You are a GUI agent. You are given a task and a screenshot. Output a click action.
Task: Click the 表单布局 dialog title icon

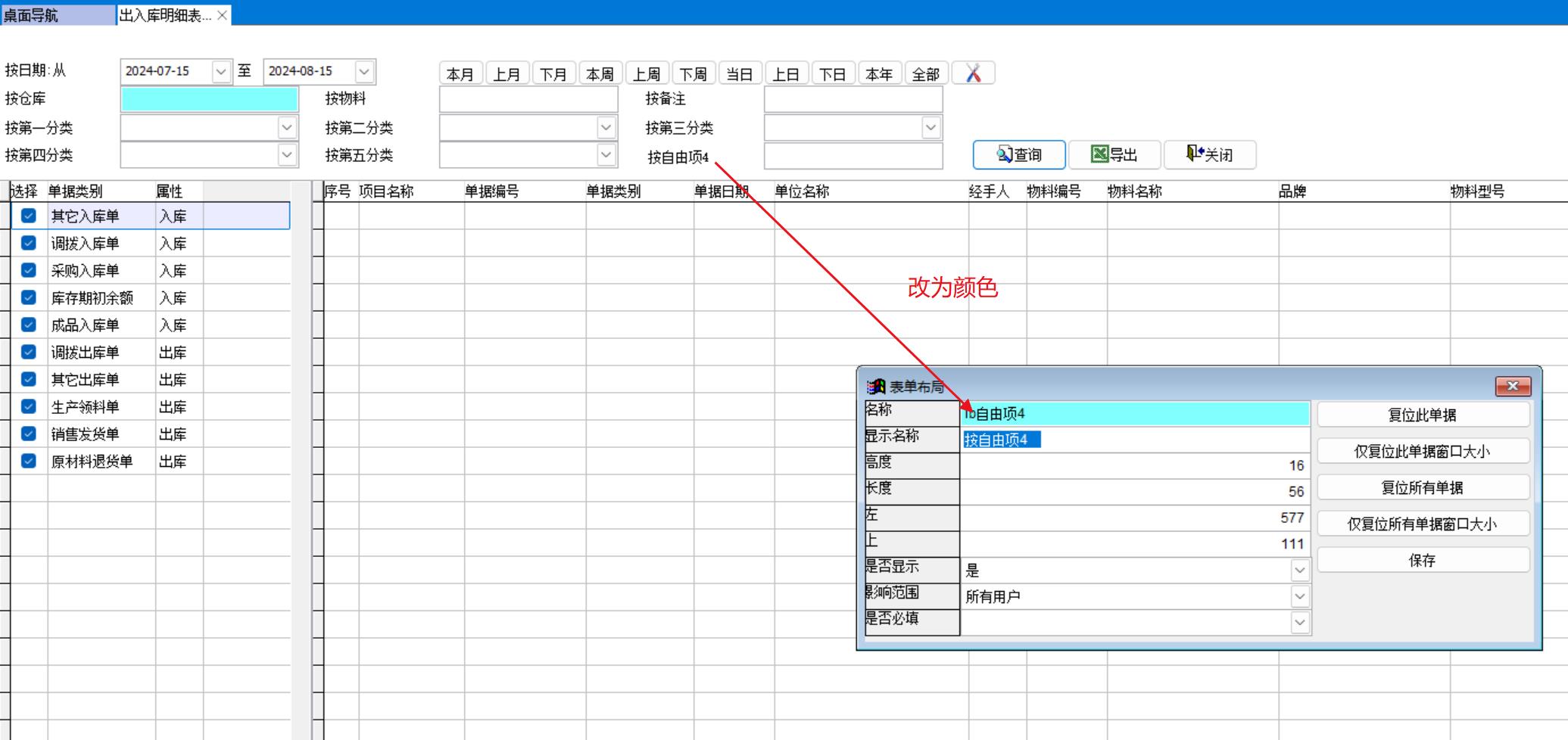876,387
